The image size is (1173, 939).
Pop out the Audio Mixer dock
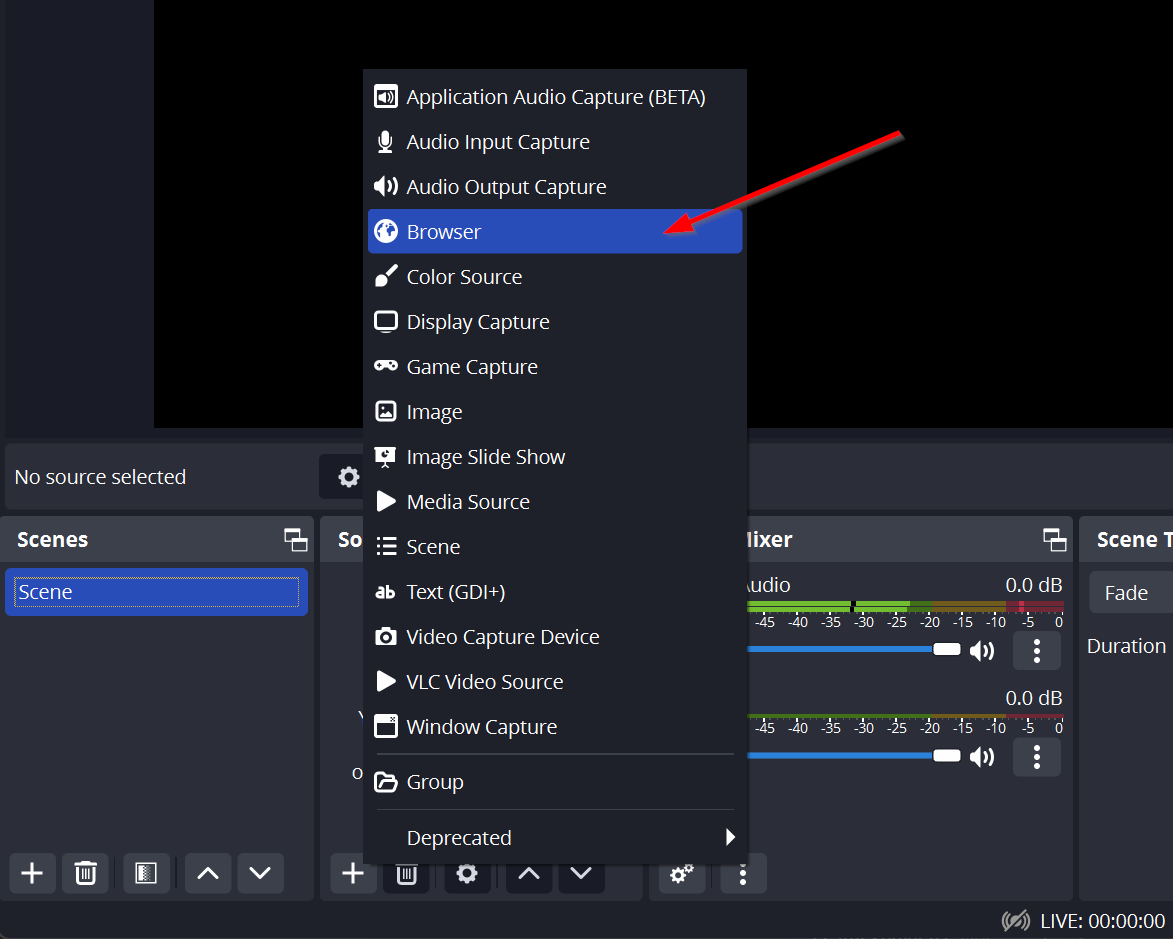click(x=1054, y=540)
